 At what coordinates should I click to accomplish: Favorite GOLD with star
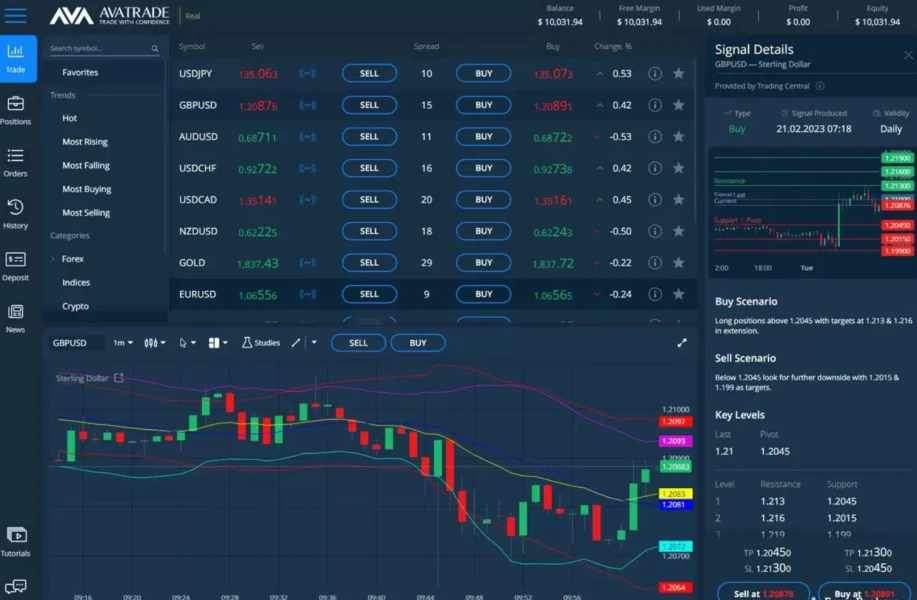678,263
